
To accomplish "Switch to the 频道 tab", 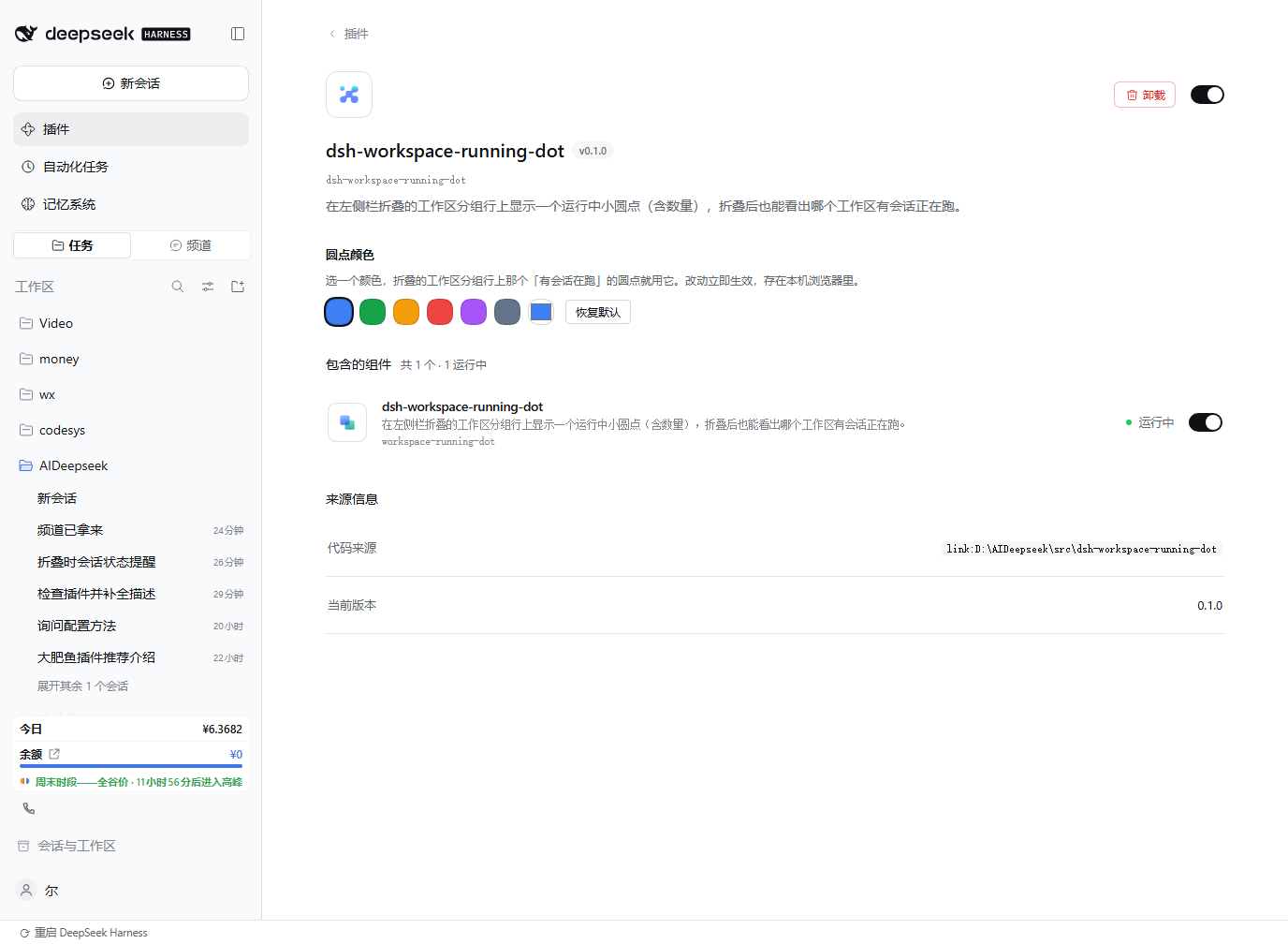I will pos(191,245).
